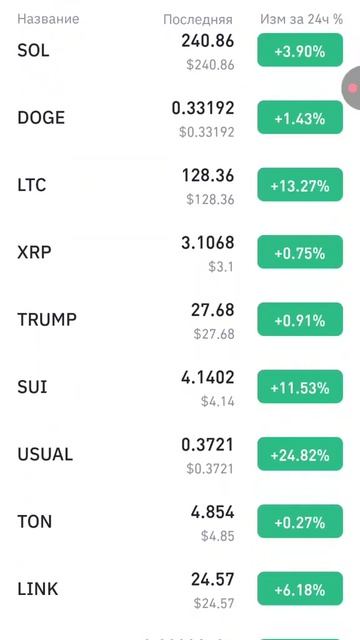Click the TON +0.27% green badge
Screen dimensions: 360x640
point(300,522)
